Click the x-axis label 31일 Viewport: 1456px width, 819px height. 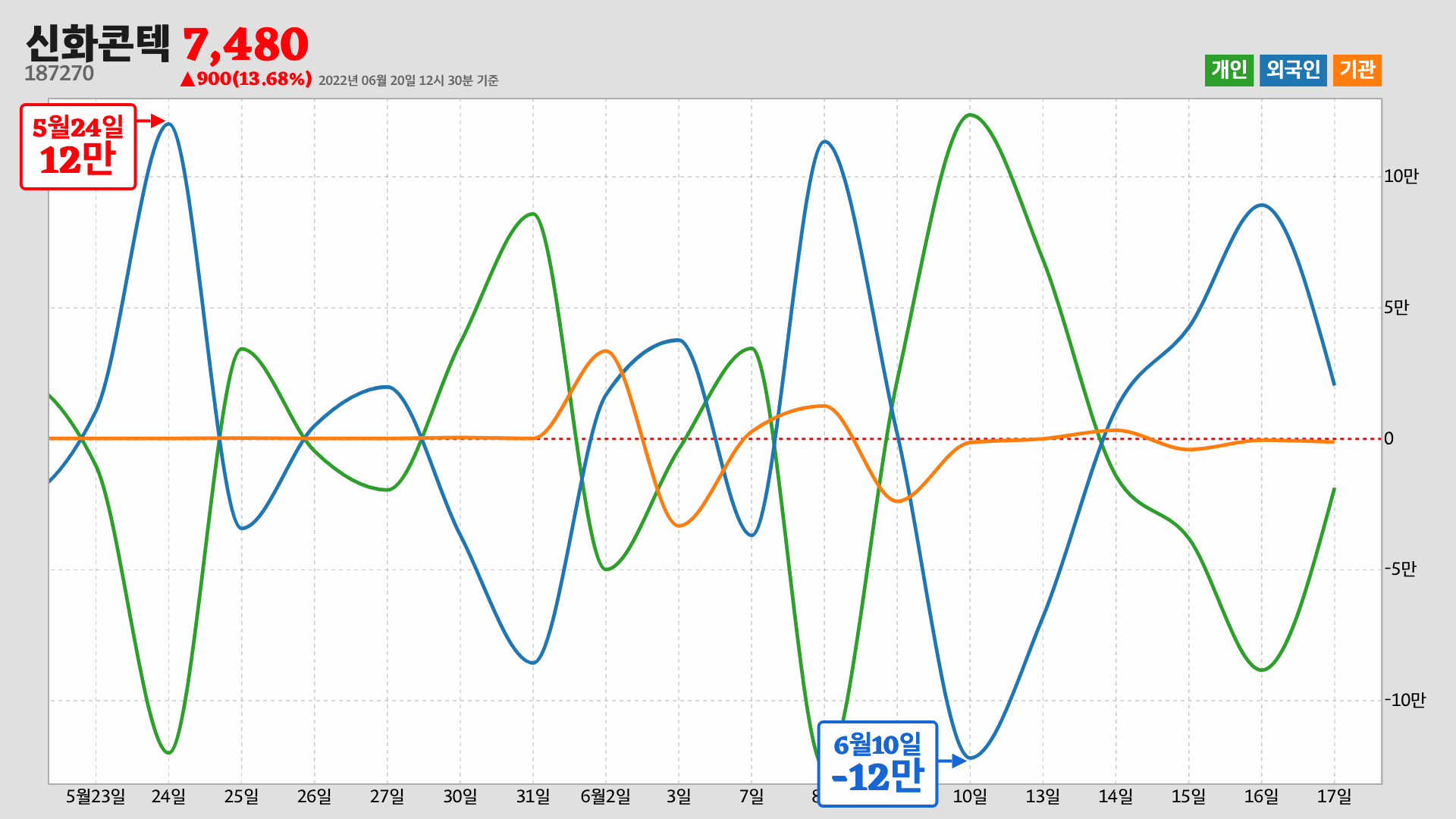tap(533, 796)
